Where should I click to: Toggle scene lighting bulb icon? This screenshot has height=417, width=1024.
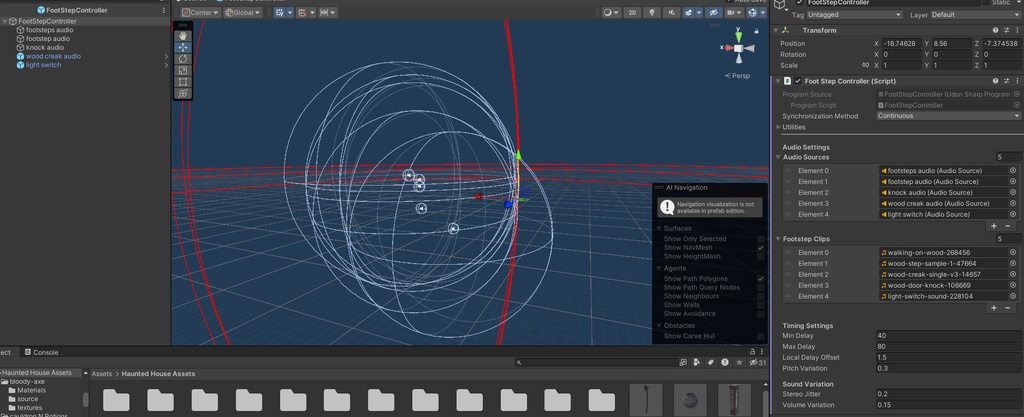tap(652, 12)
